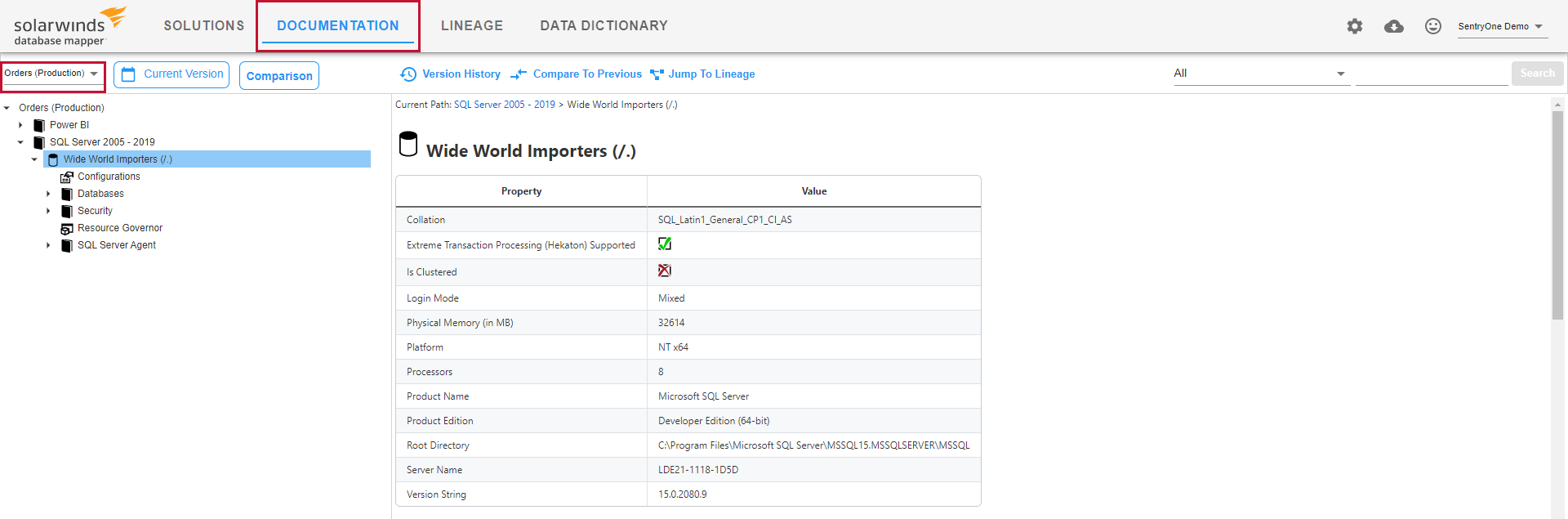Click the Version History clock icon

(x=408, y=74)
